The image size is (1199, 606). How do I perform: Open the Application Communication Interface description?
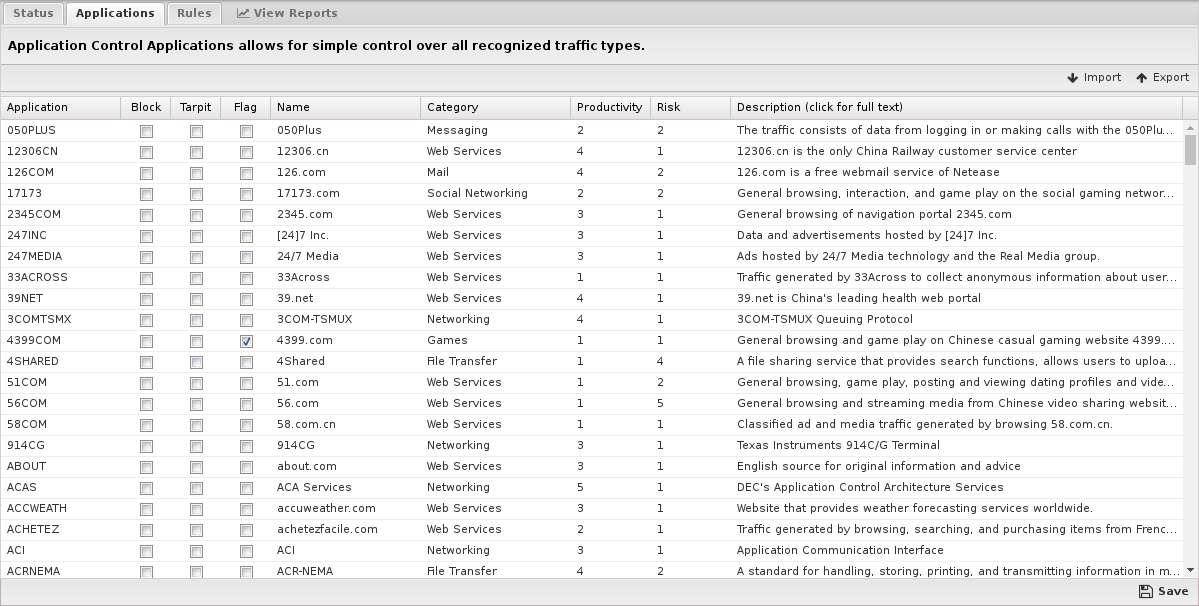(955, 550)
